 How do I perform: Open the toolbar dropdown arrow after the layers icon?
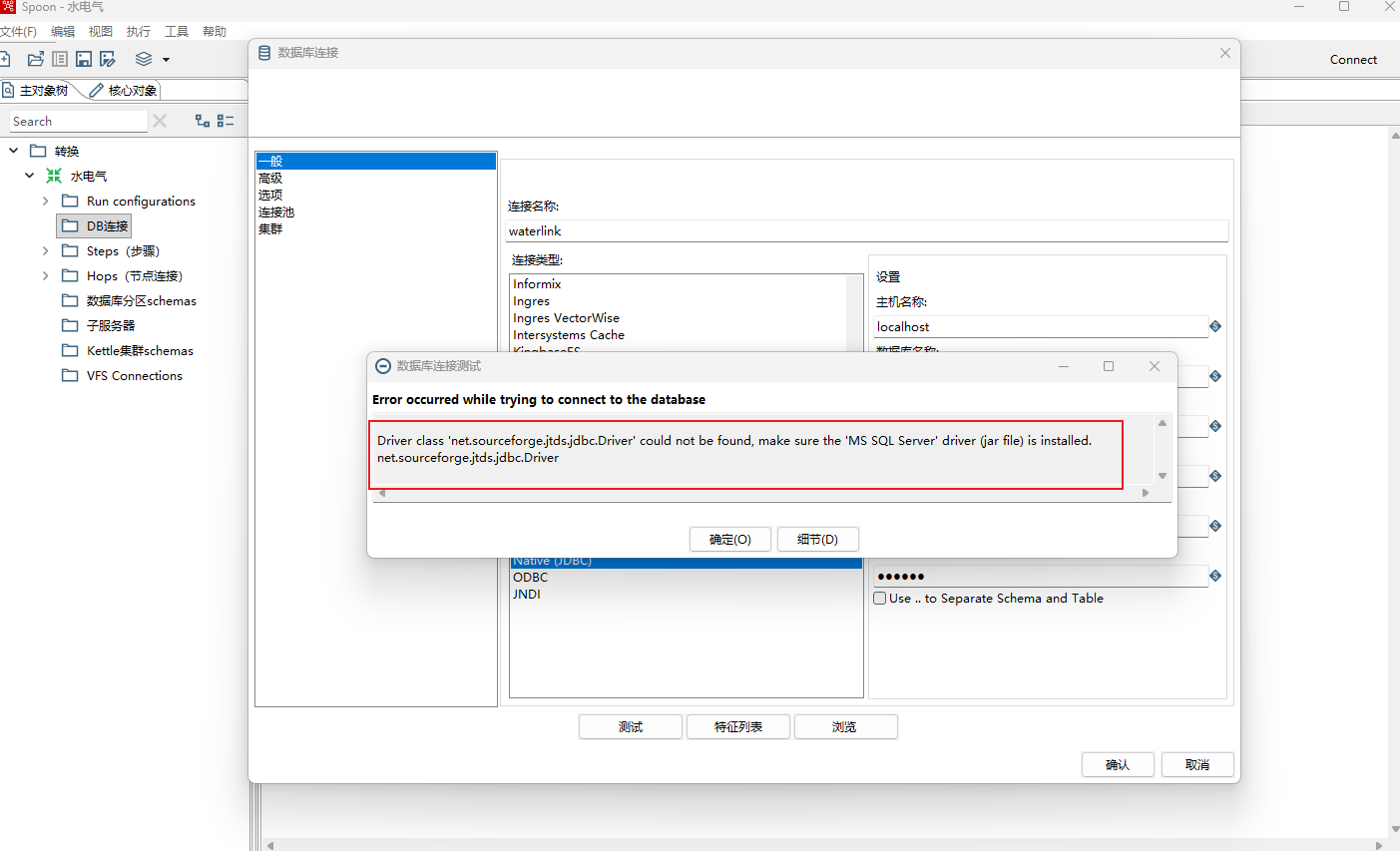(x=167, y=58)
